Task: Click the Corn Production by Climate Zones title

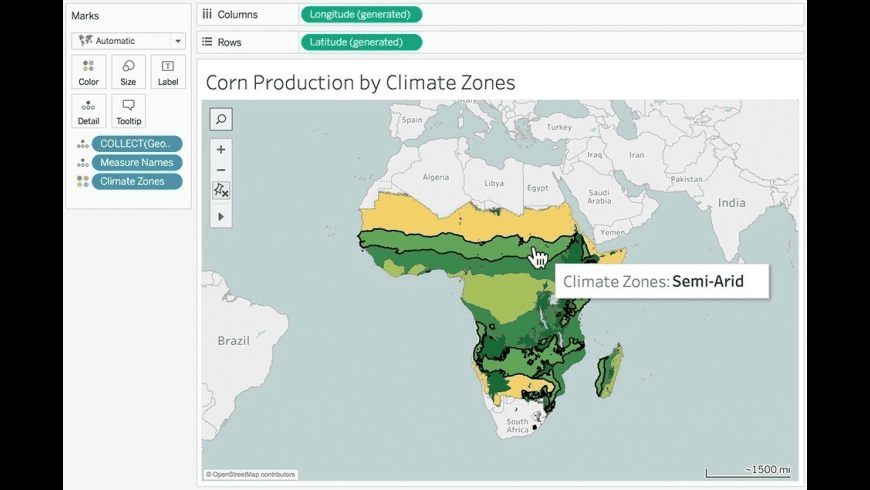Action: click(361, 82)
